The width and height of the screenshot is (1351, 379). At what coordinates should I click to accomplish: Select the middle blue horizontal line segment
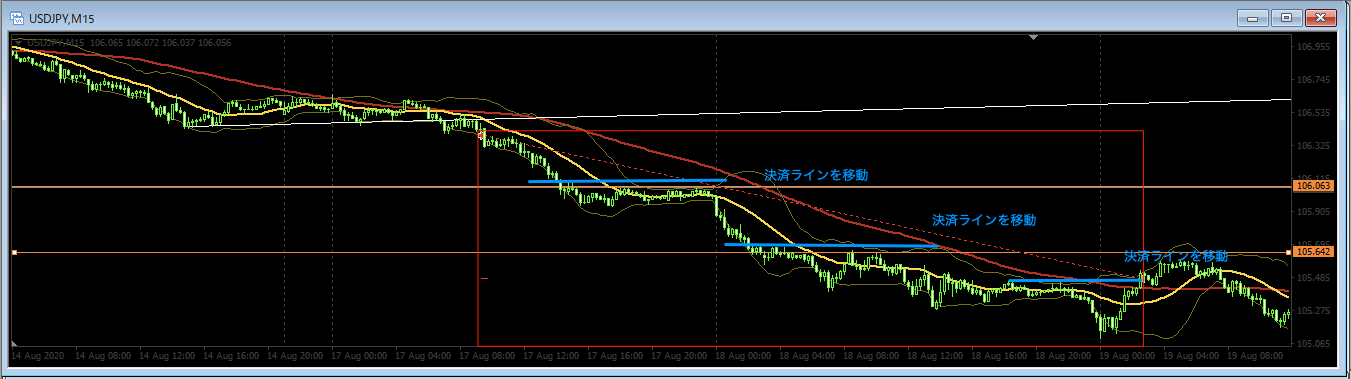coord(830,244)
